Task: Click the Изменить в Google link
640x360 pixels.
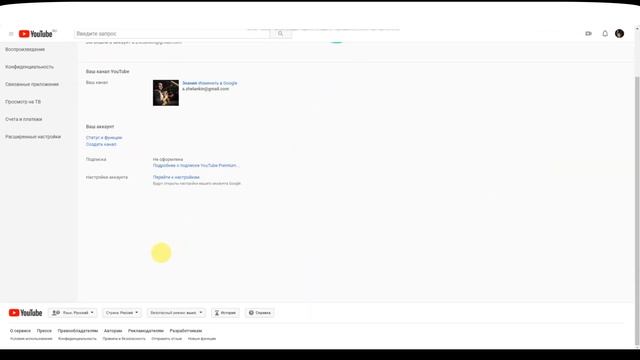Action: point(218,83)
